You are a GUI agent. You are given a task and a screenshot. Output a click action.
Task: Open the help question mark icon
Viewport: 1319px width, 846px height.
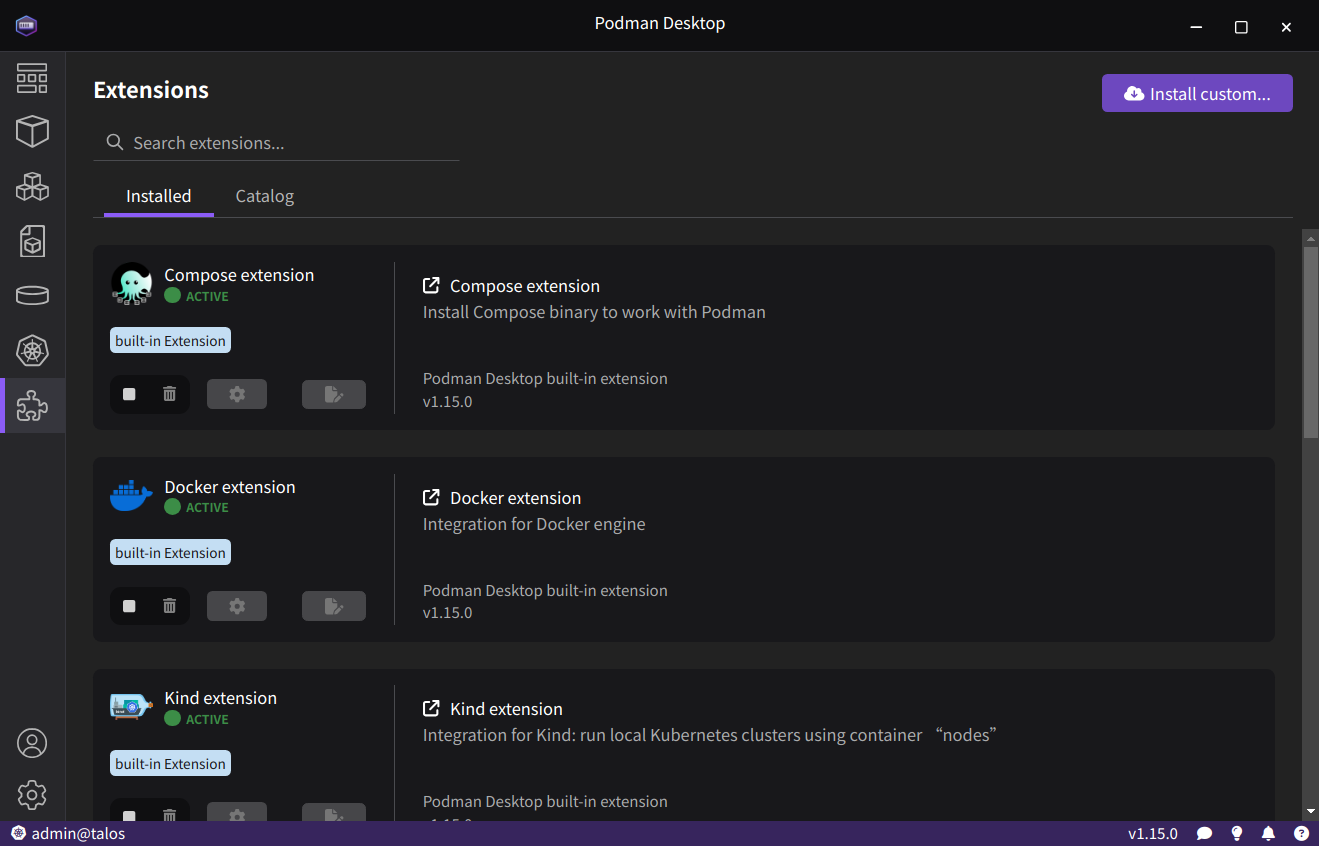point(1301,834)
